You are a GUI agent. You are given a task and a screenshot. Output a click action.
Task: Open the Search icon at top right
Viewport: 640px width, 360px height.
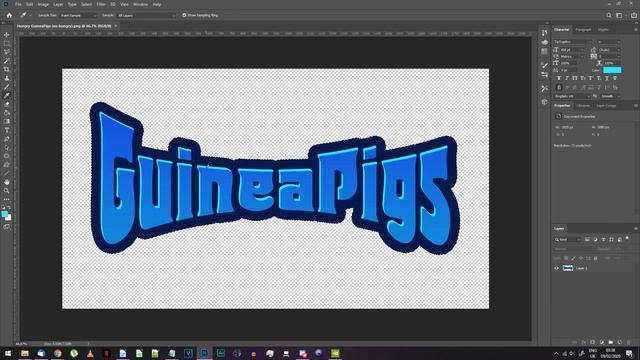click(x=609, y=16)
